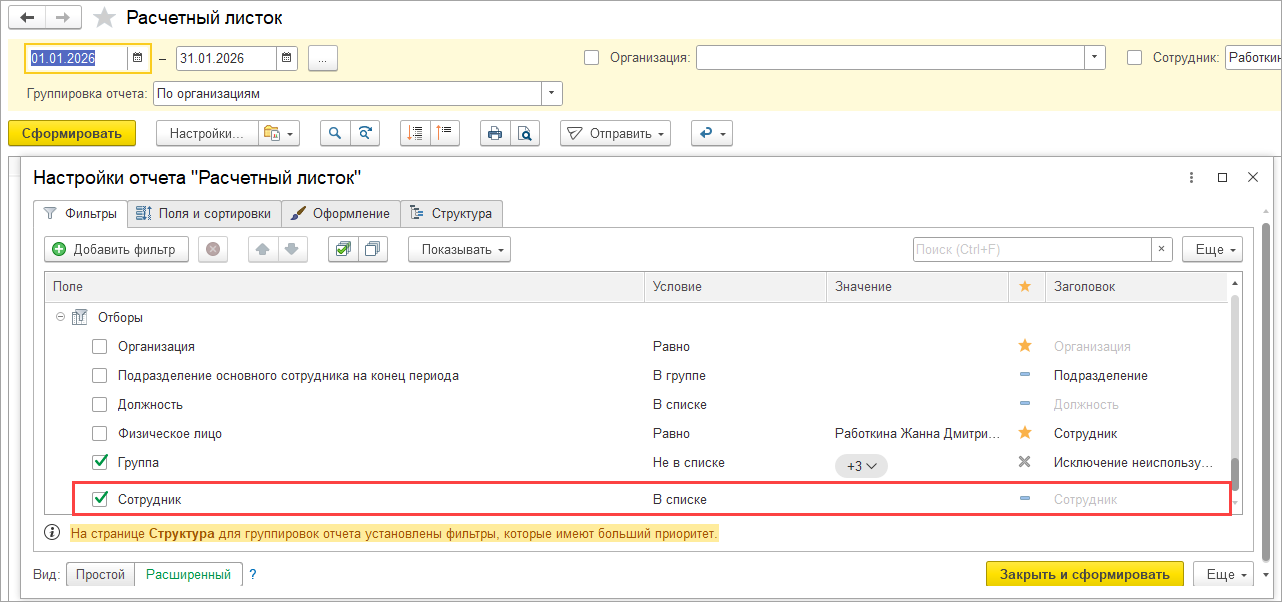
Task: Uncheck all filters icon in settings
Action: (x=372, y=249)
